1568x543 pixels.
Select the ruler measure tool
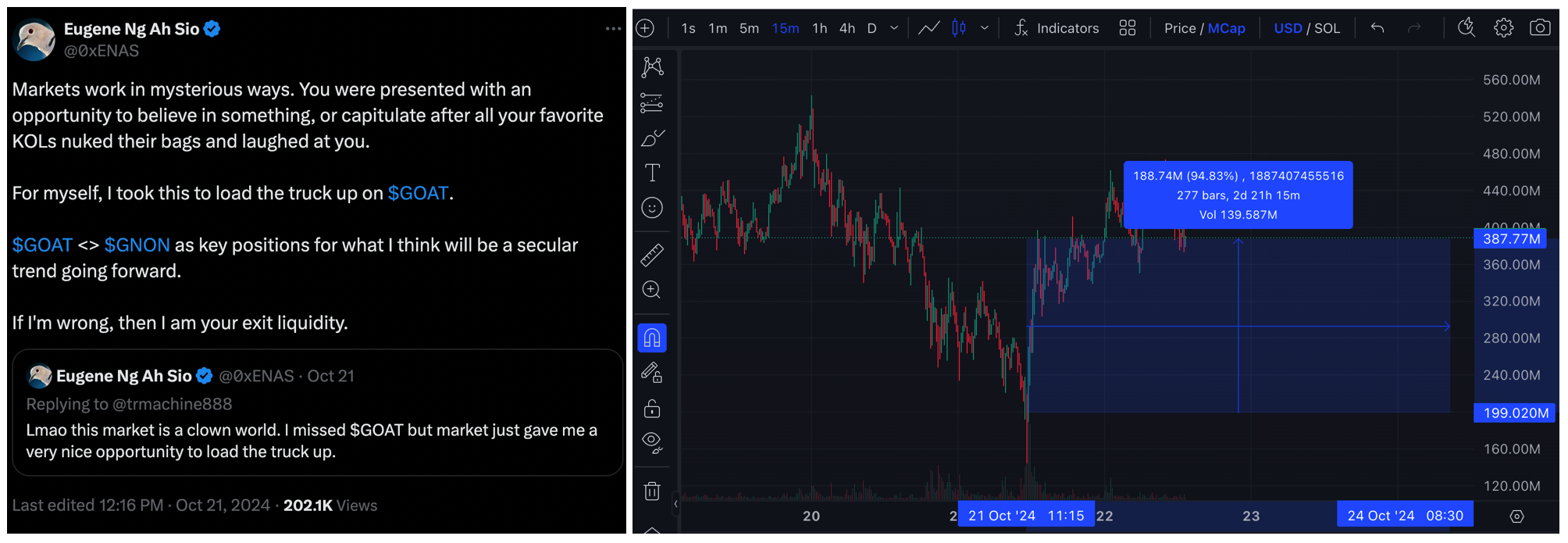(652, 255)
